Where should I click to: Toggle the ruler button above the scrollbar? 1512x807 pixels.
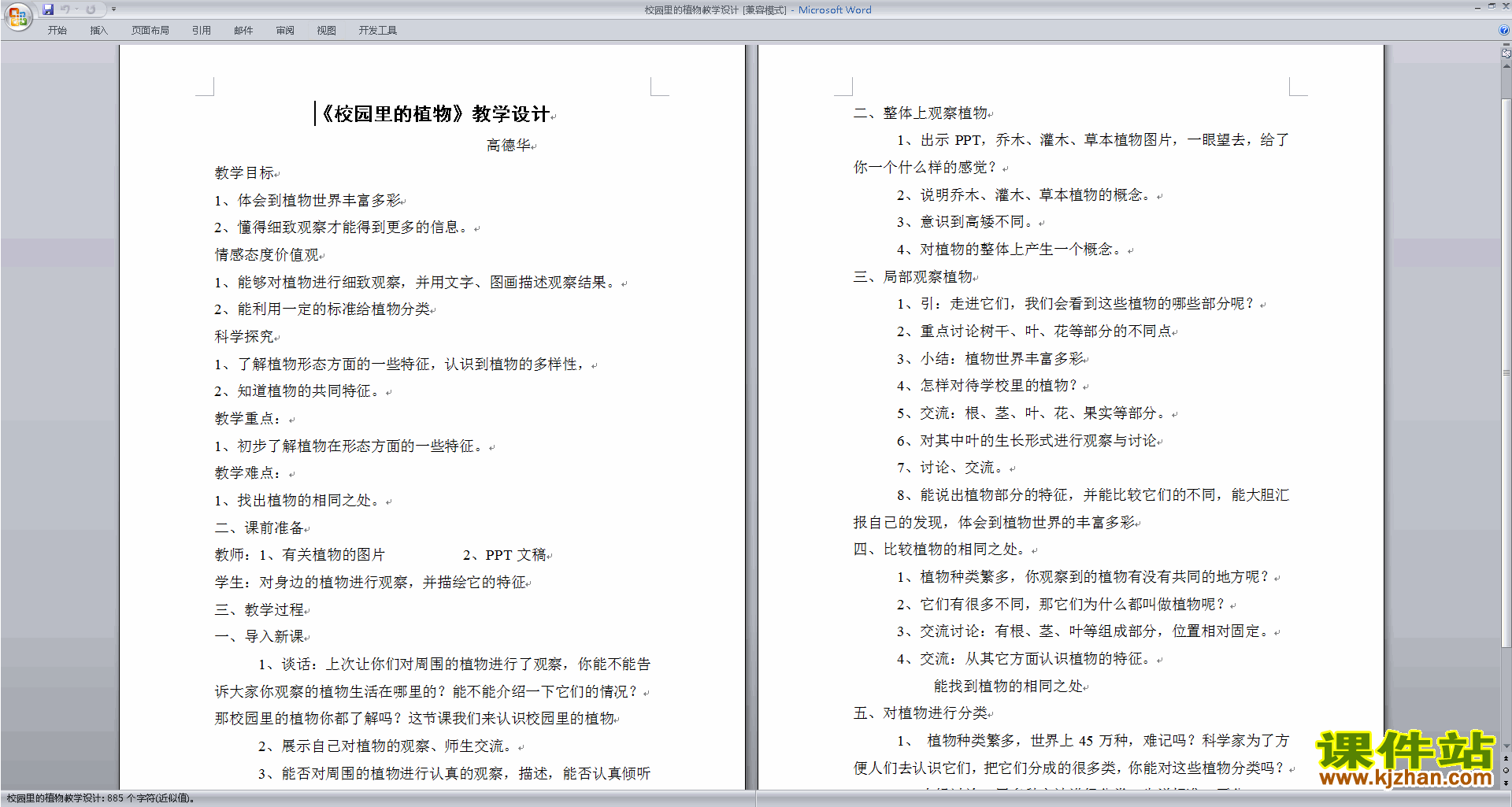click(1506, 54)
